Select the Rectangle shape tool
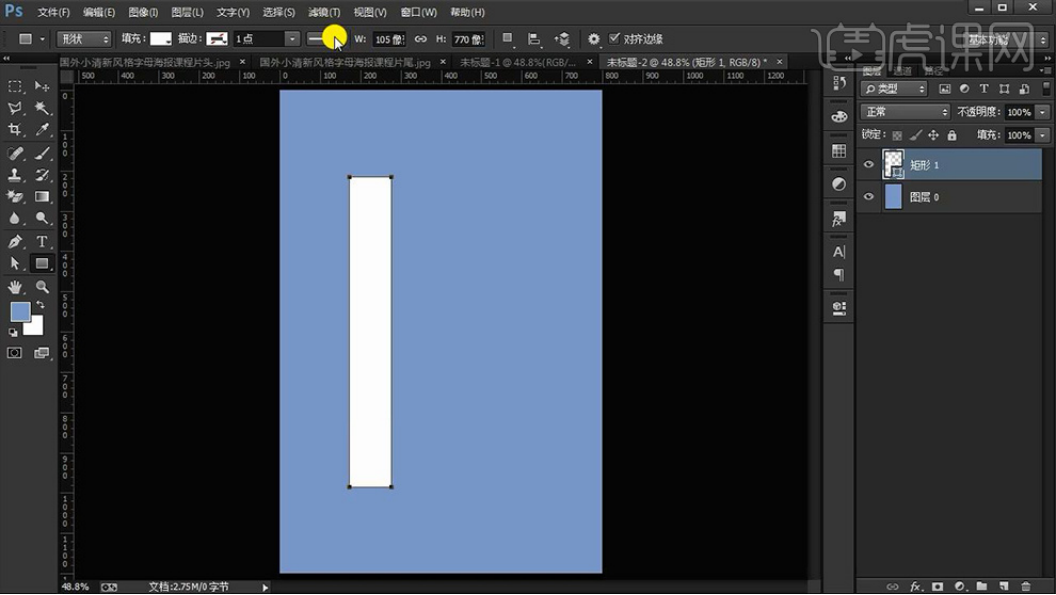Image resolution: width=1056 pixels, height=595 pixels. click(x=42, y=263)
